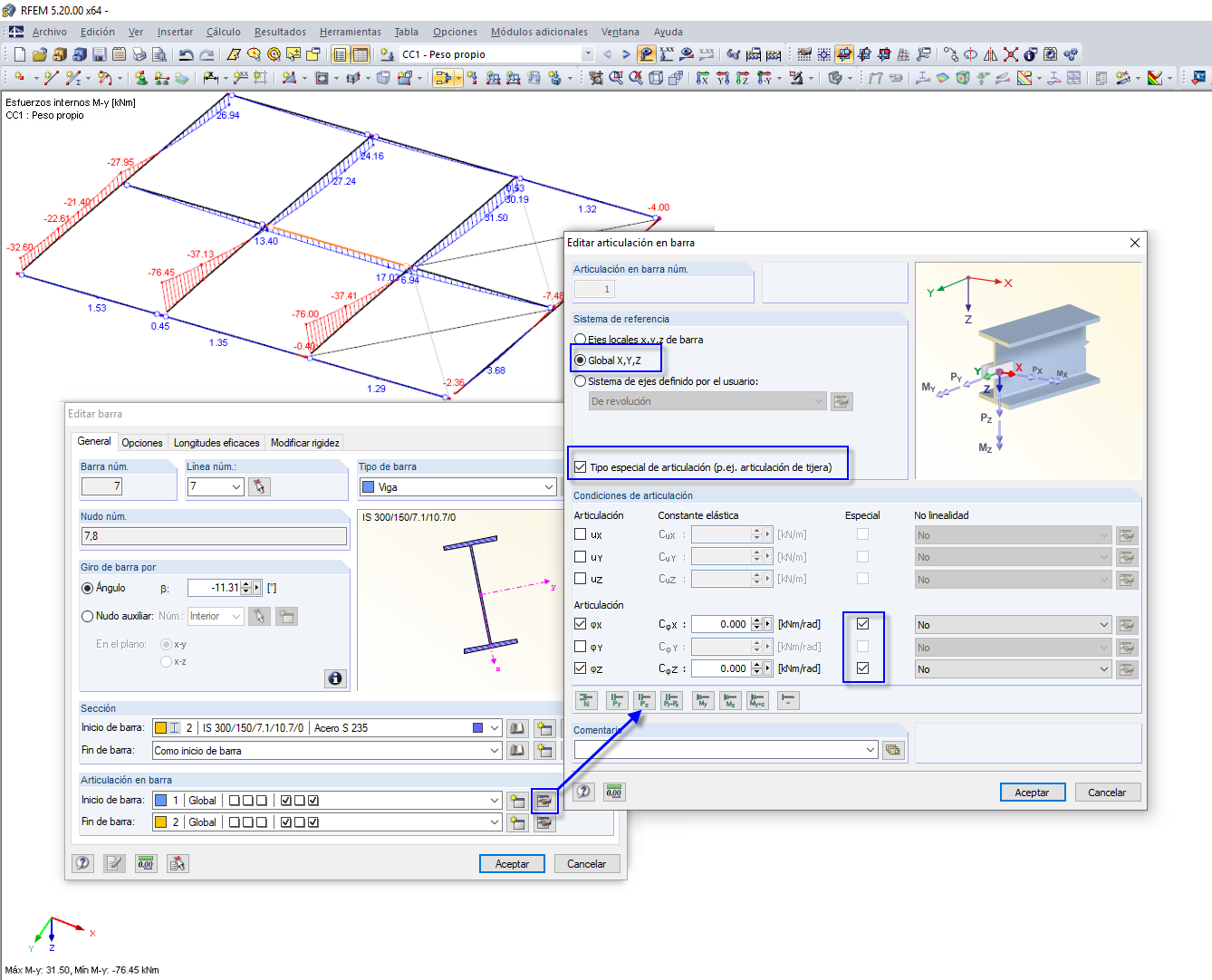Click the N hinge preset icon

point(586,699)
